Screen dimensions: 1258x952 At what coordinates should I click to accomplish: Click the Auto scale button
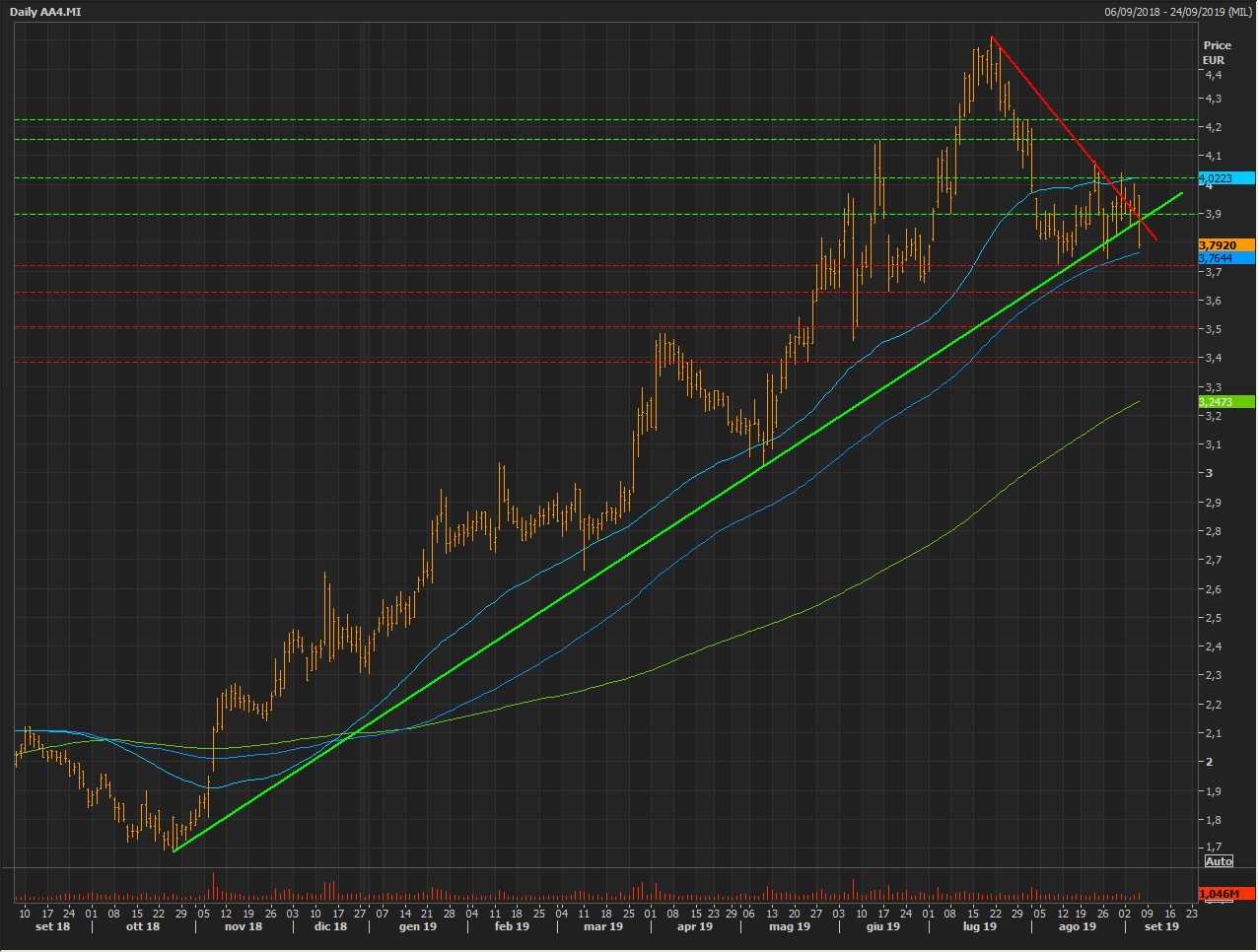click(x=1219, y=861)
